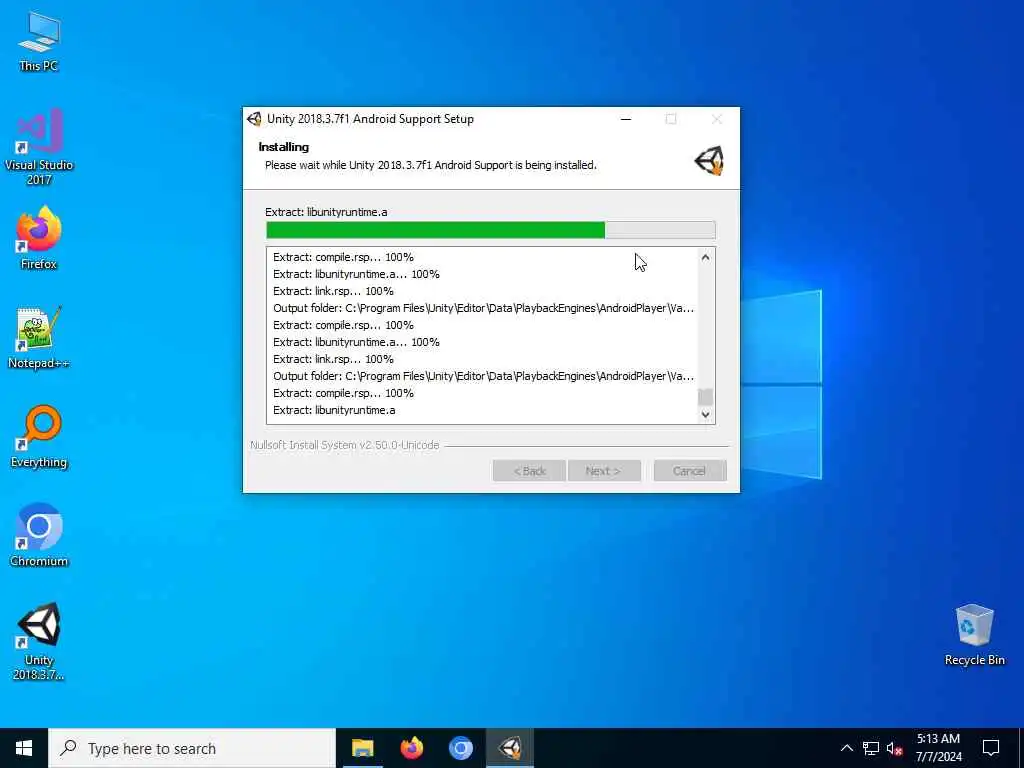Open the clock showing 5:13 AM

click(938, 748)
